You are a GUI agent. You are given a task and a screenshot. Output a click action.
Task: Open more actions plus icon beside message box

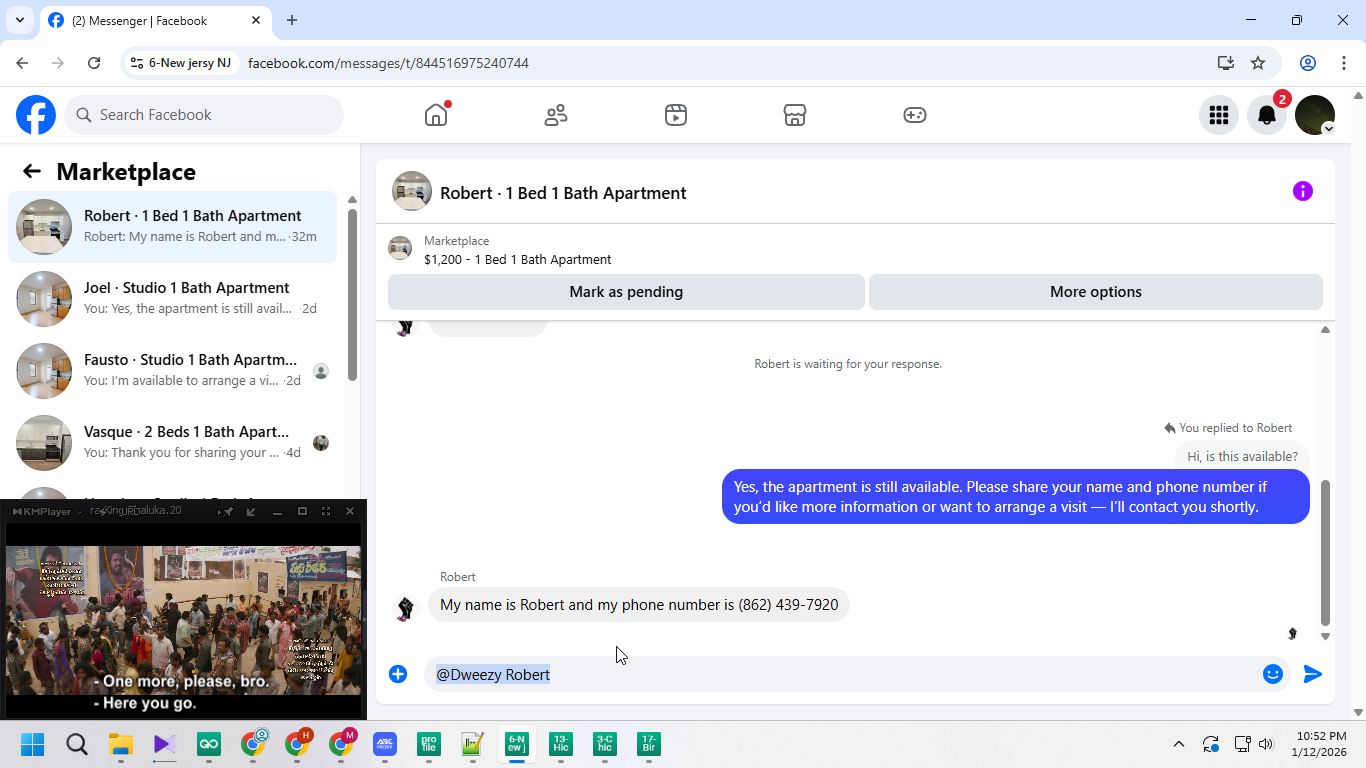[x=398, y=674]
